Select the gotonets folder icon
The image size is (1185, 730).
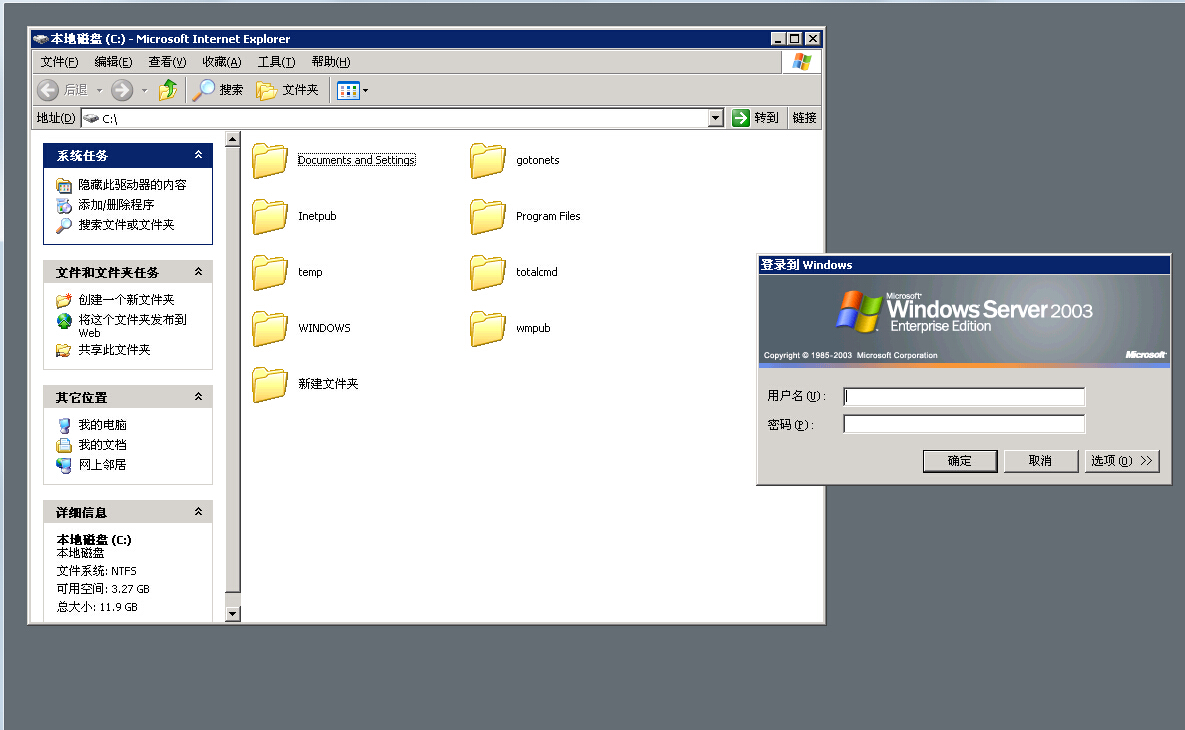[487, 160]
